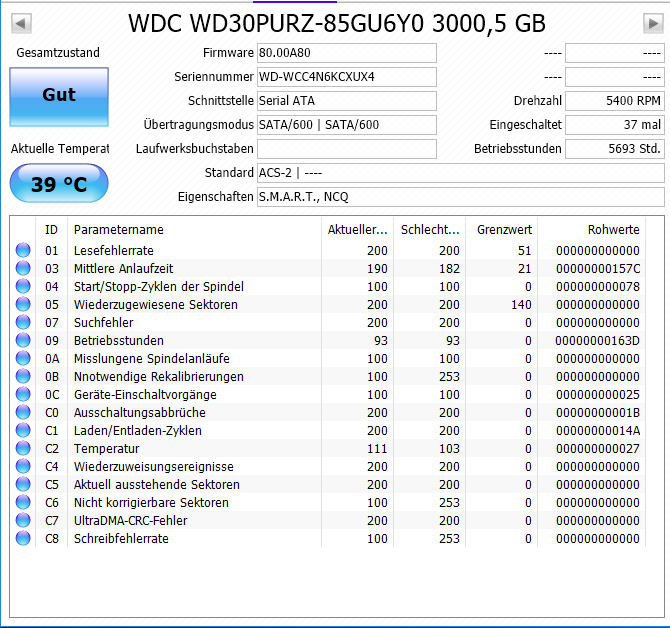Click the Rohwerte column header
670x628 pixels.
click(592, 230)
